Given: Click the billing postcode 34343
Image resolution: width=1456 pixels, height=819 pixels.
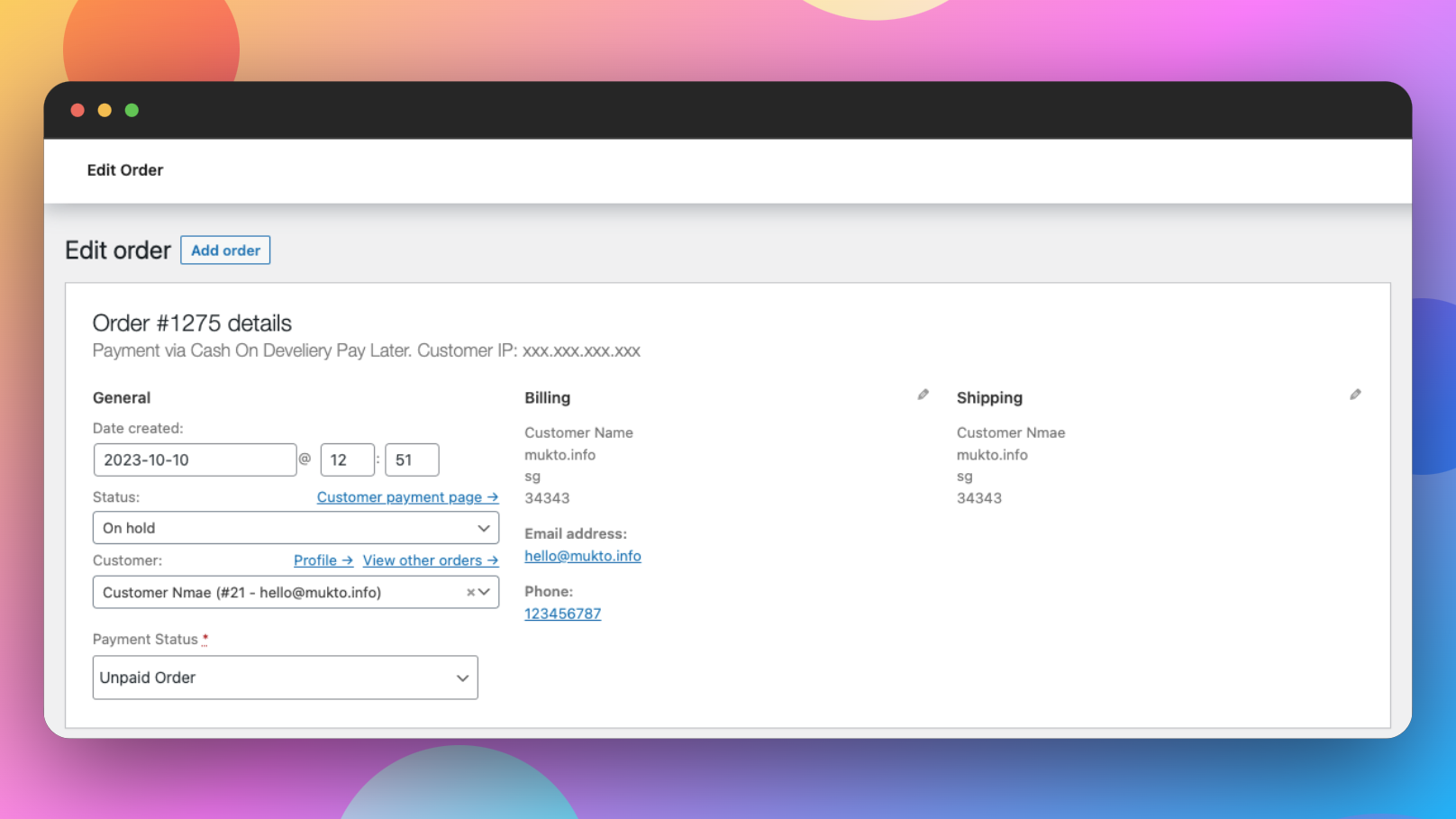Looking at the screenshot, I should 547,498.
